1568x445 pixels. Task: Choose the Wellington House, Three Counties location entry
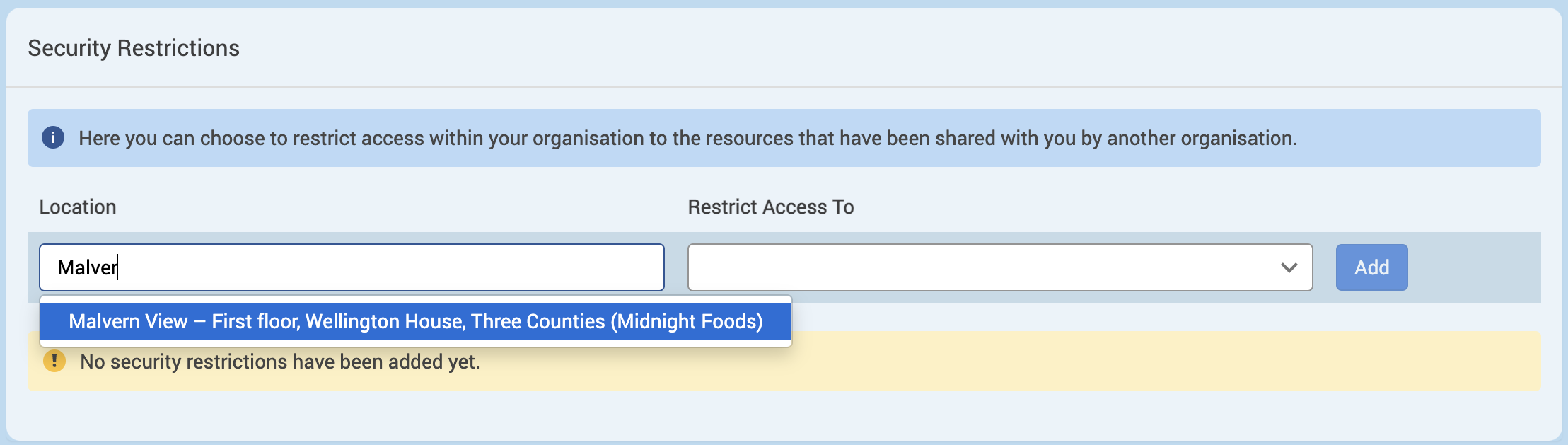(x=416, y=321)
